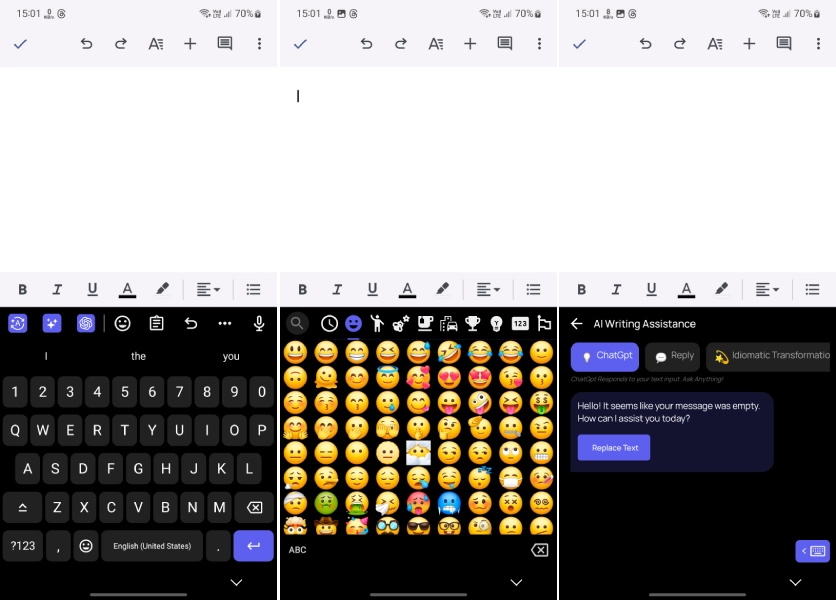
Task: Open the clipboard from keyboard toolbar
Action: pos(156,323)
